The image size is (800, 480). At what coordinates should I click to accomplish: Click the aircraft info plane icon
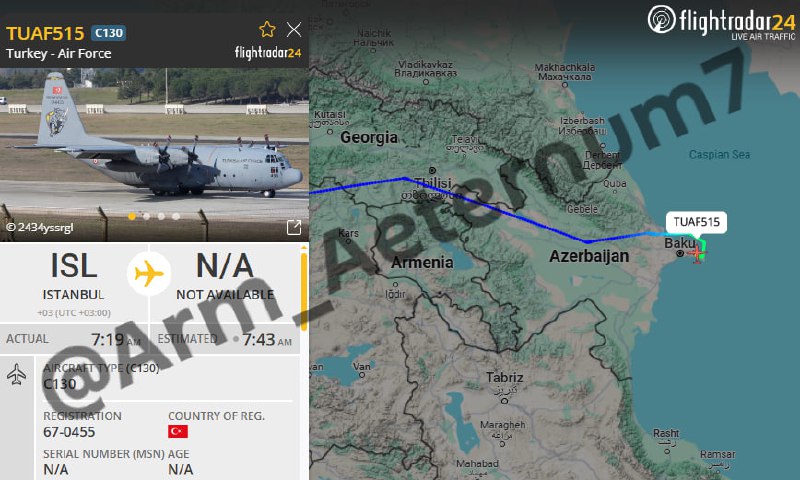click(16, 374)
